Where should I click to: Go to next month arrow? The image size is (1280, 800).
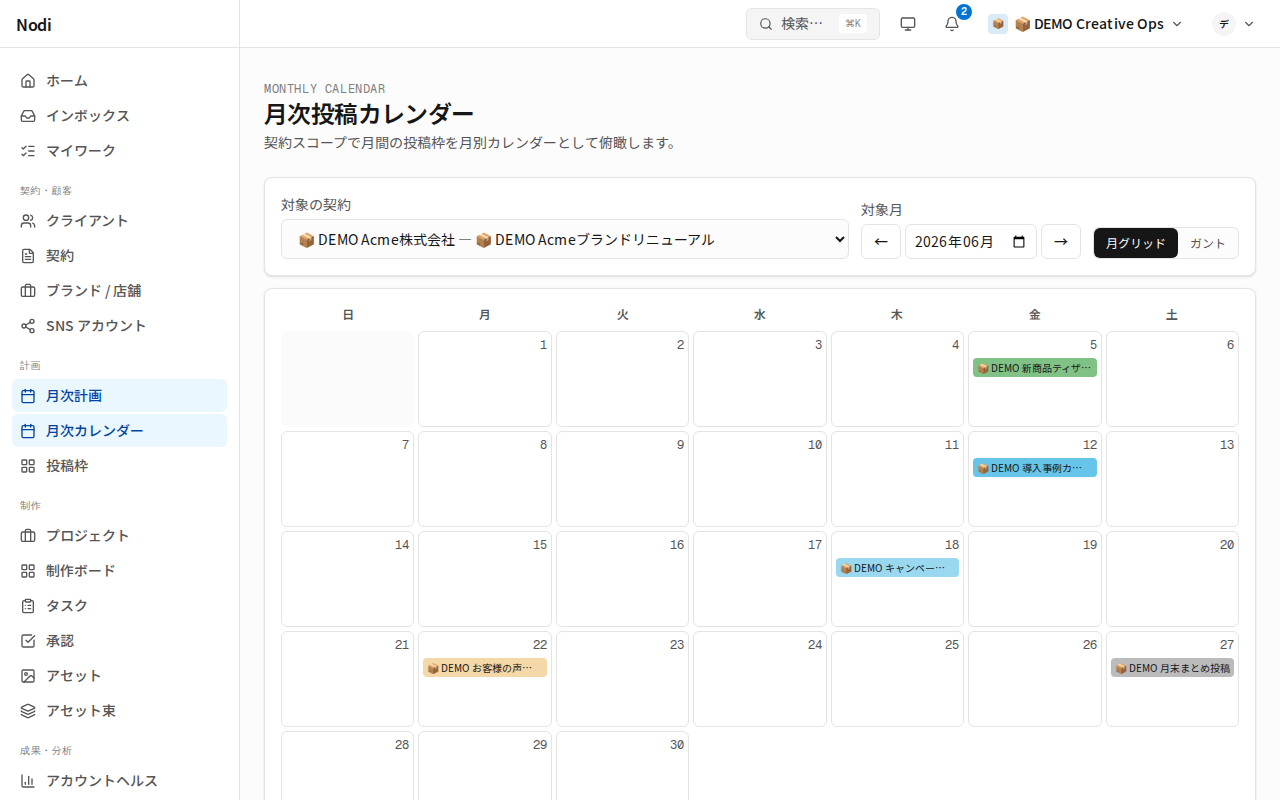[x=1061, y=241]
